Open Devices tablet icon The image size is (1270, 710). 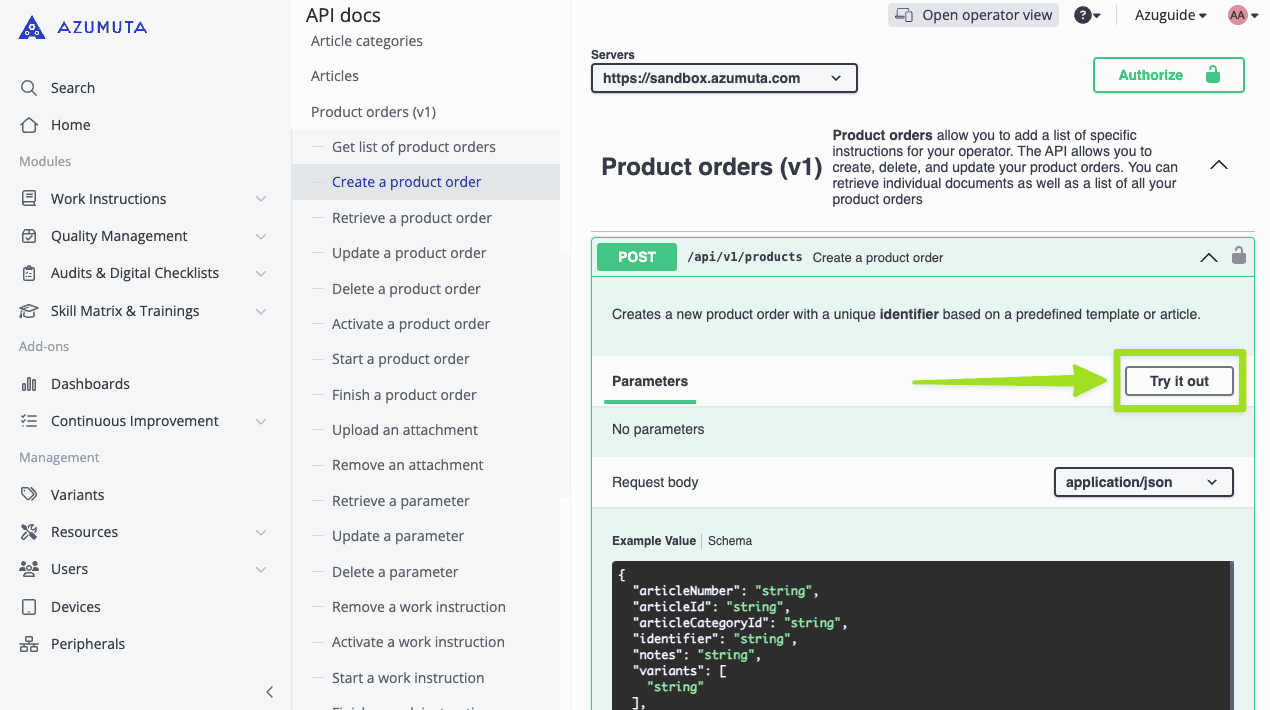tap(29, 607)
